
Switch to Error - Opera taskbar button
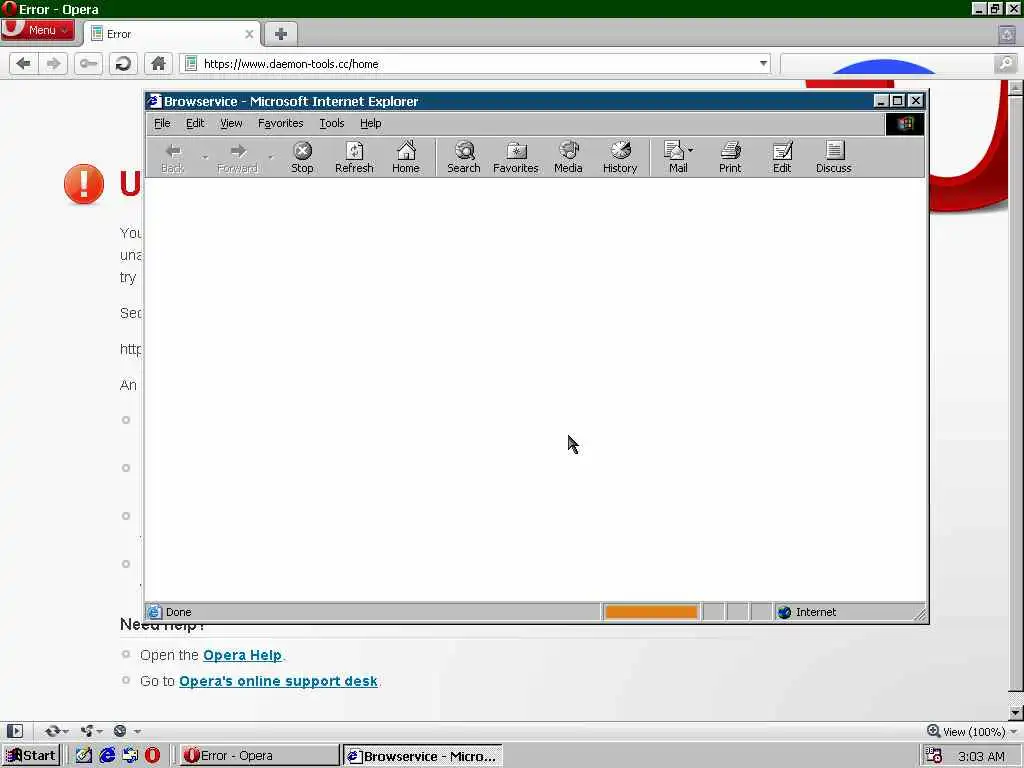tap(259, 756)
